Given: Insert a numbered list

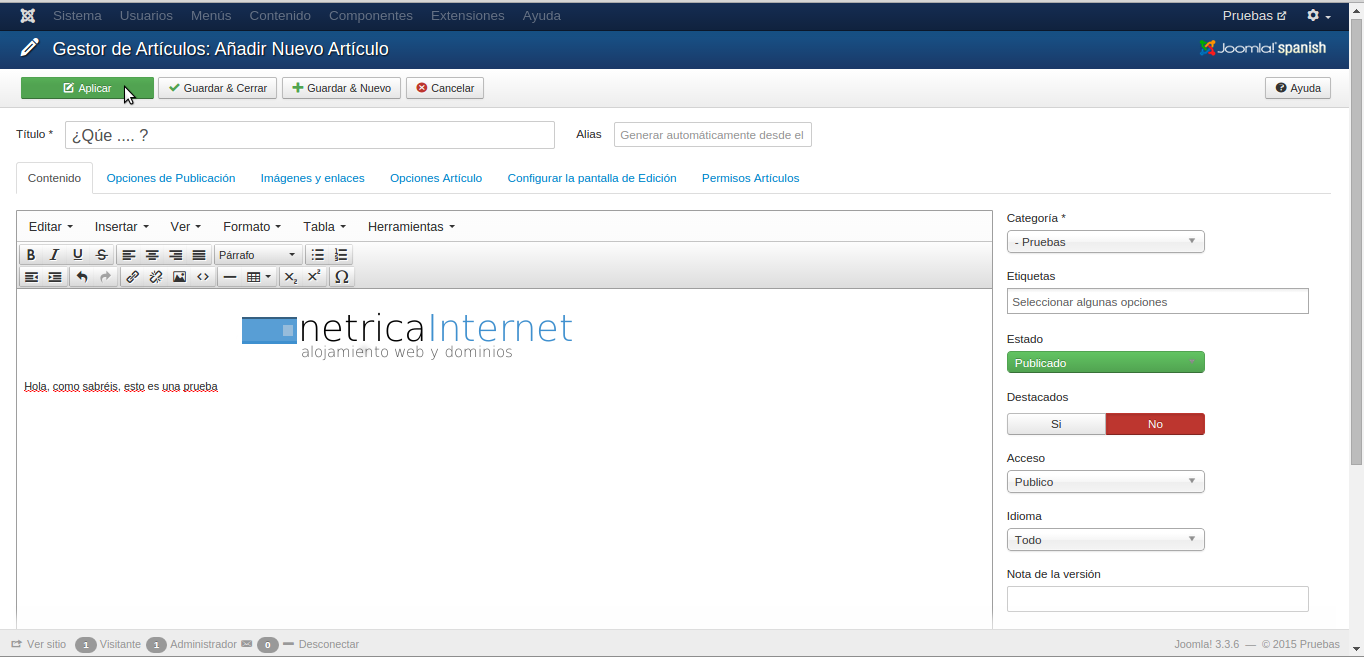Looking at the screenshot, I should pos(341,255).
